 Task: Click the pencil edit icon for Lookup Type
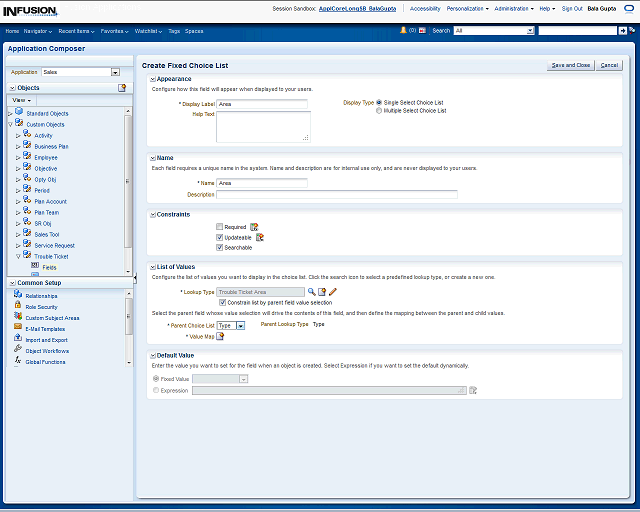(333, 291)
